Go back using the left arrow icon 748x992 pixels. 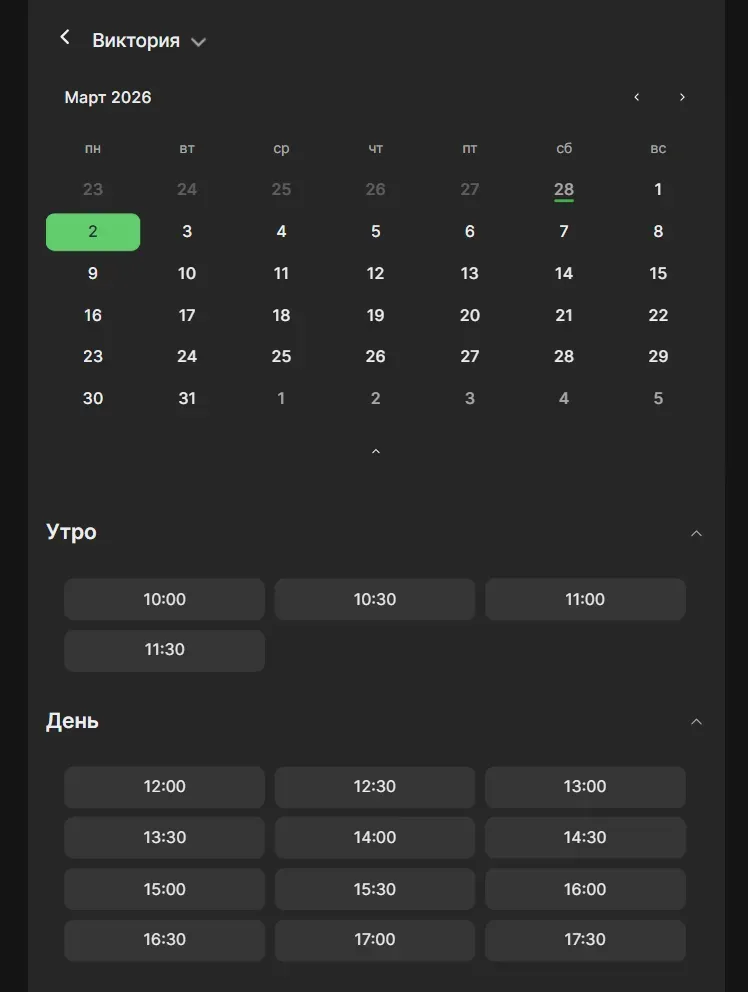click(x=65, y=38)
